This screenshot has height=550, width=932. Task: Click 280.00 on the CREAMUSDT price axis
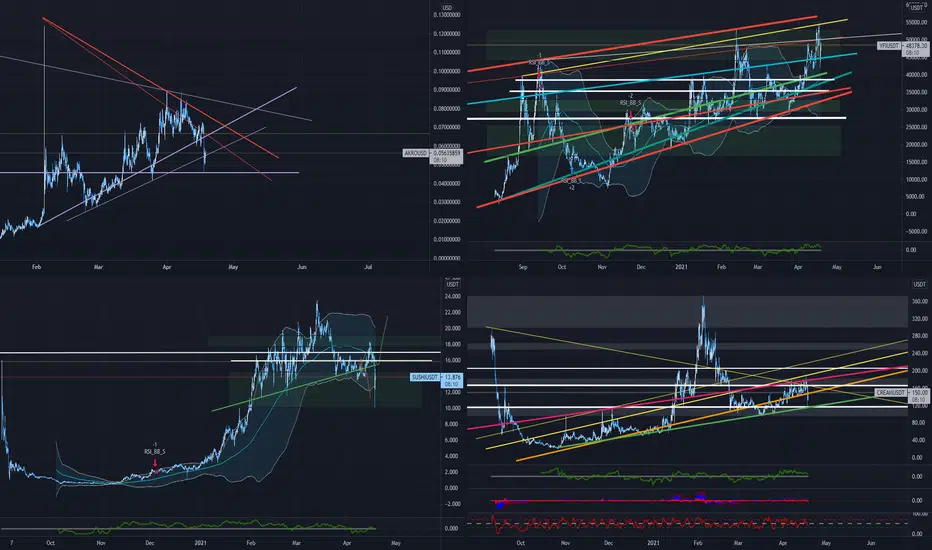(920, 337)
